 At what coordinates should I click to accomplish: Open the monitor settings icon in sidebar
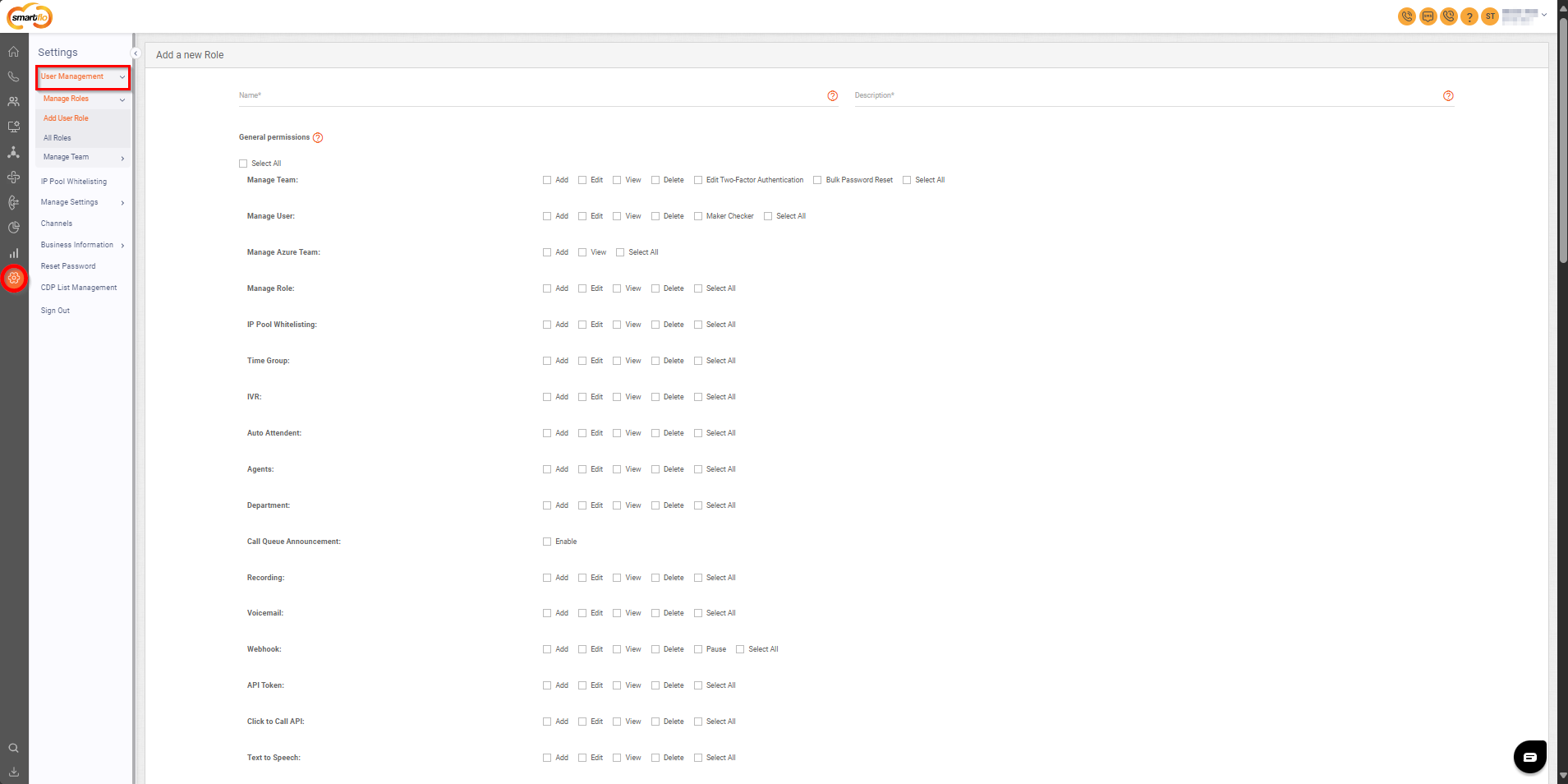(x=14, y=127)
